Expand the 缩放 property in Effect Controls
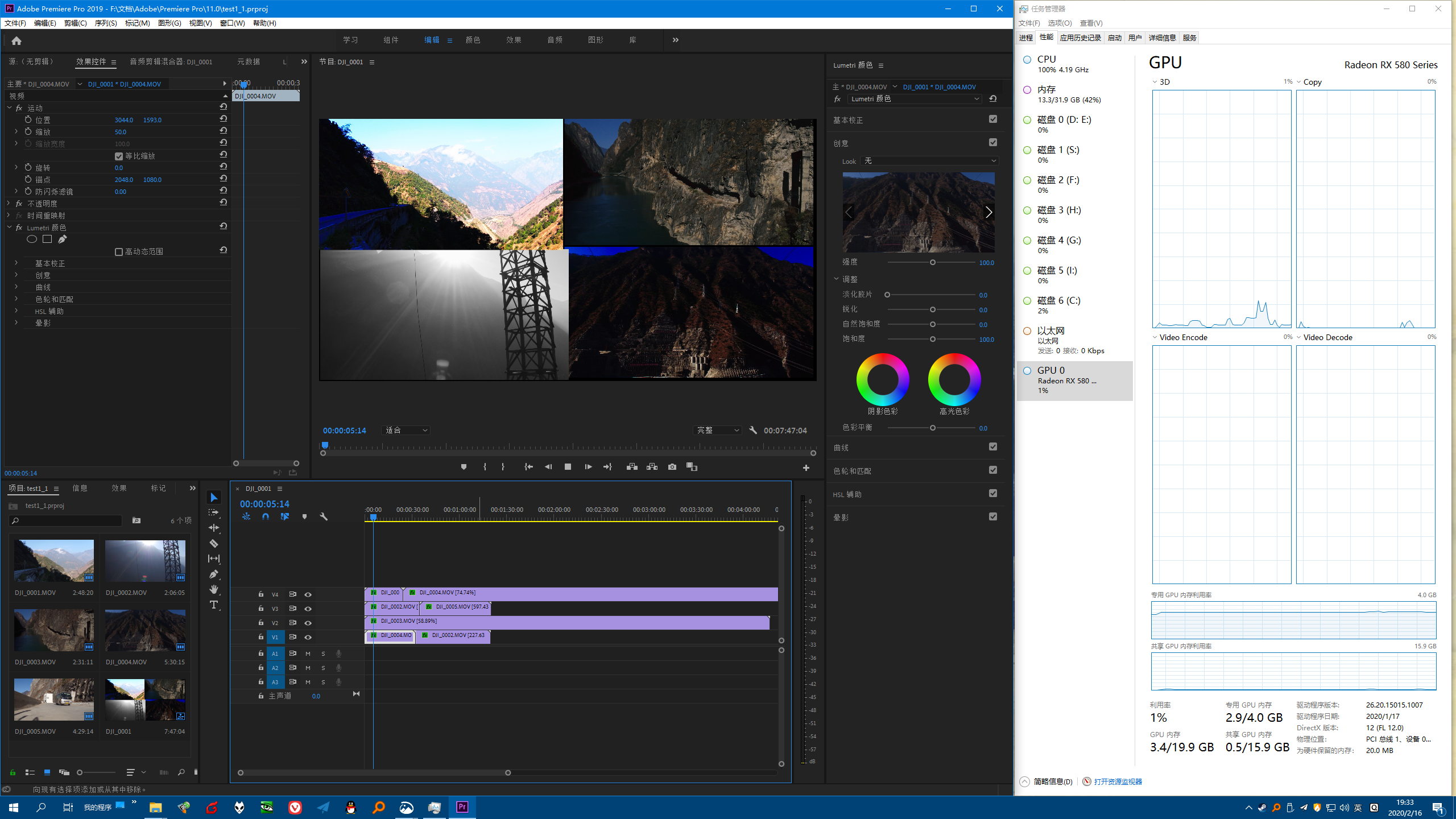The image size is (1456, 819). click(x=16, y=131)
